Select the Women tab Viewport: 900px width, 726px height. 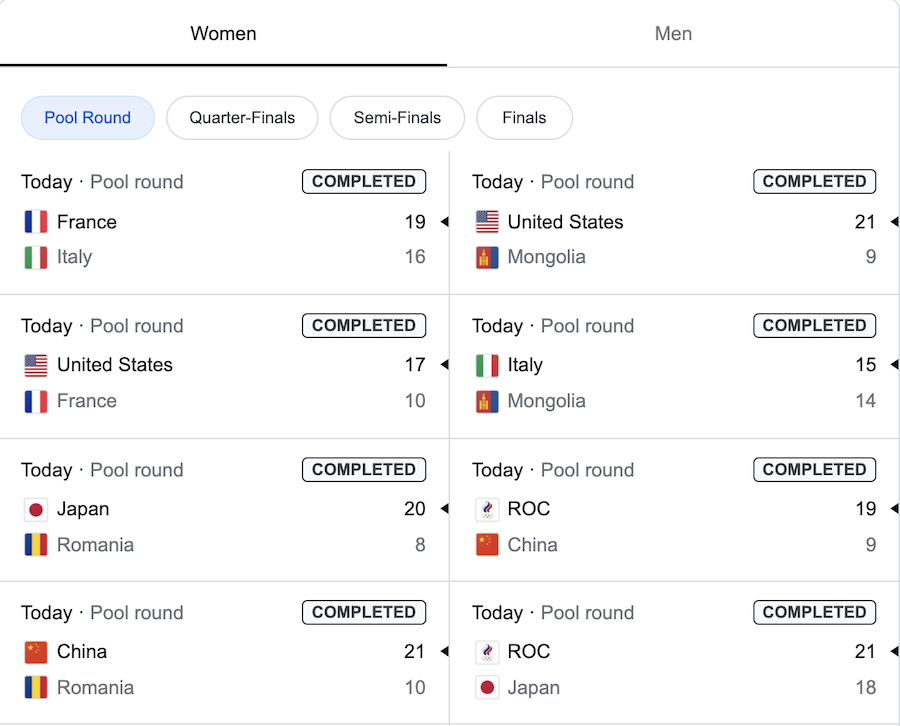pyautogui.click(x=223, y=33)
